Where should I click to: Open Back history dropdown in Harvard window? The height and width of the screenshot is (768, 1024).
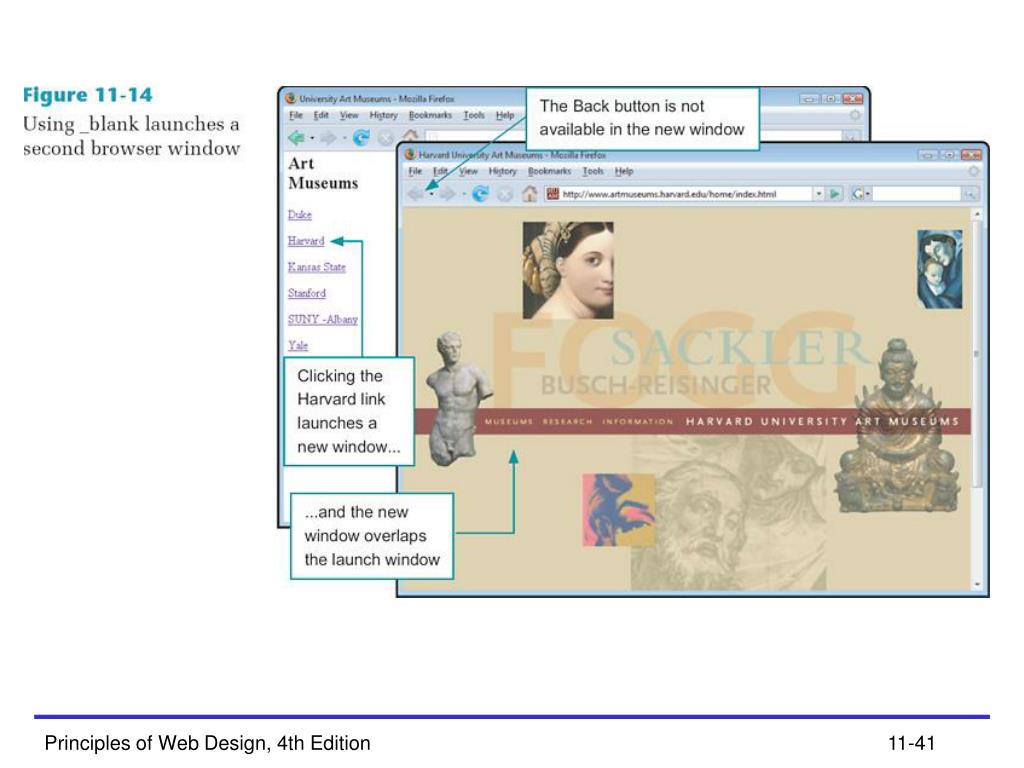click(431, 195)
